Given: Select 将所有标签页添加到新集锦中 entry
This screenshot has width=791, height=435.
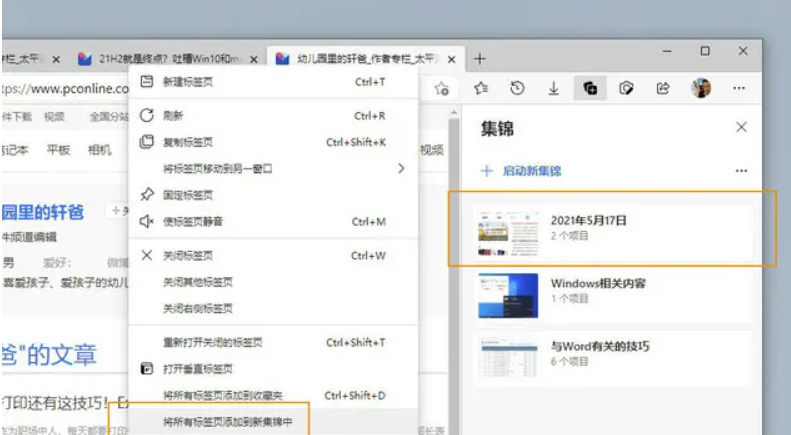Looking at the screenshot, I should point(273,422).
